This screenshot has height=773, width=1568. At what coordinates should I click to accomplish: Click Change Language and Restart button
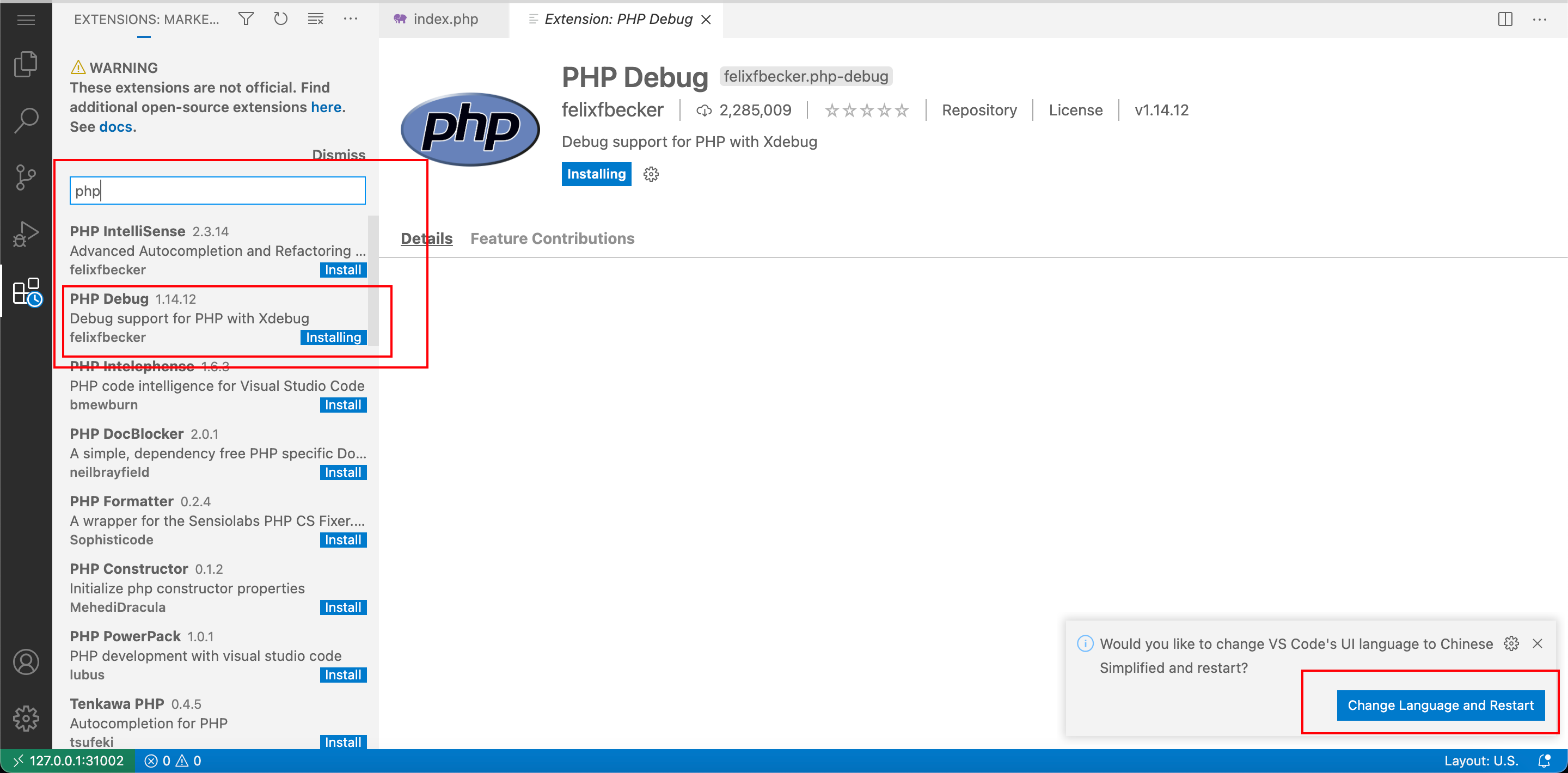(x=1440, y=705)
